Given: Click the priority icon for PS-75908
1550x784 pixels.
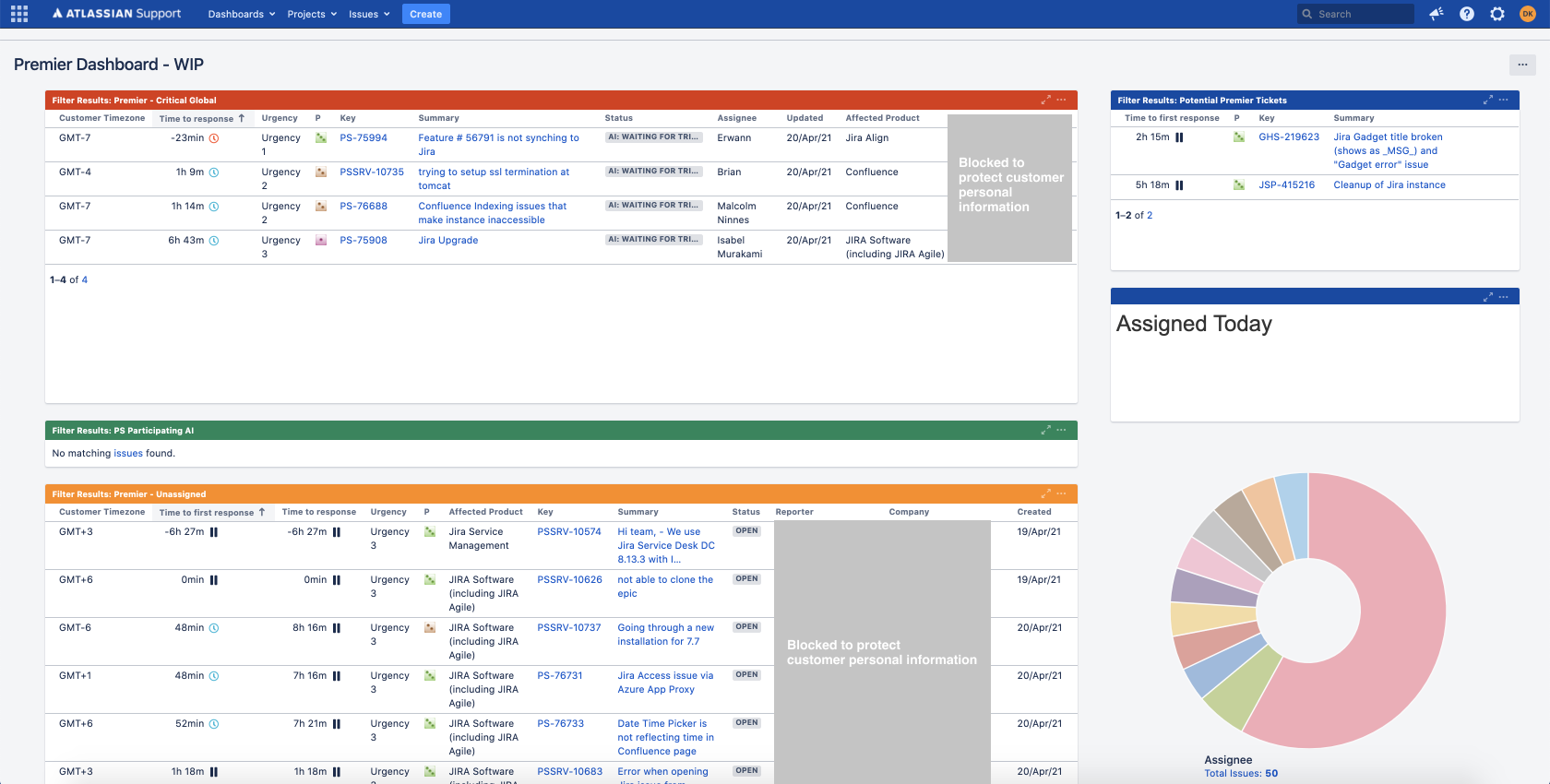Looking at the screenshot, I should click(x=321, y=241).
